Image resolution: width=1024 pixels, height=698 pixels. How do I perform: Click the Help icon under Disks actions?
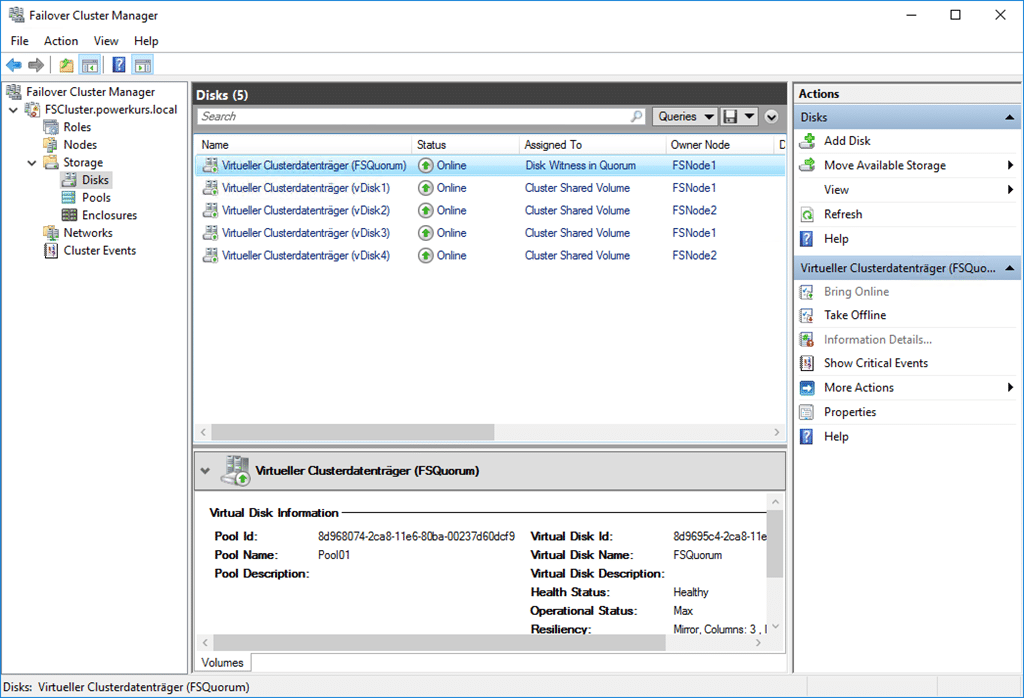(x=807, y=239)
